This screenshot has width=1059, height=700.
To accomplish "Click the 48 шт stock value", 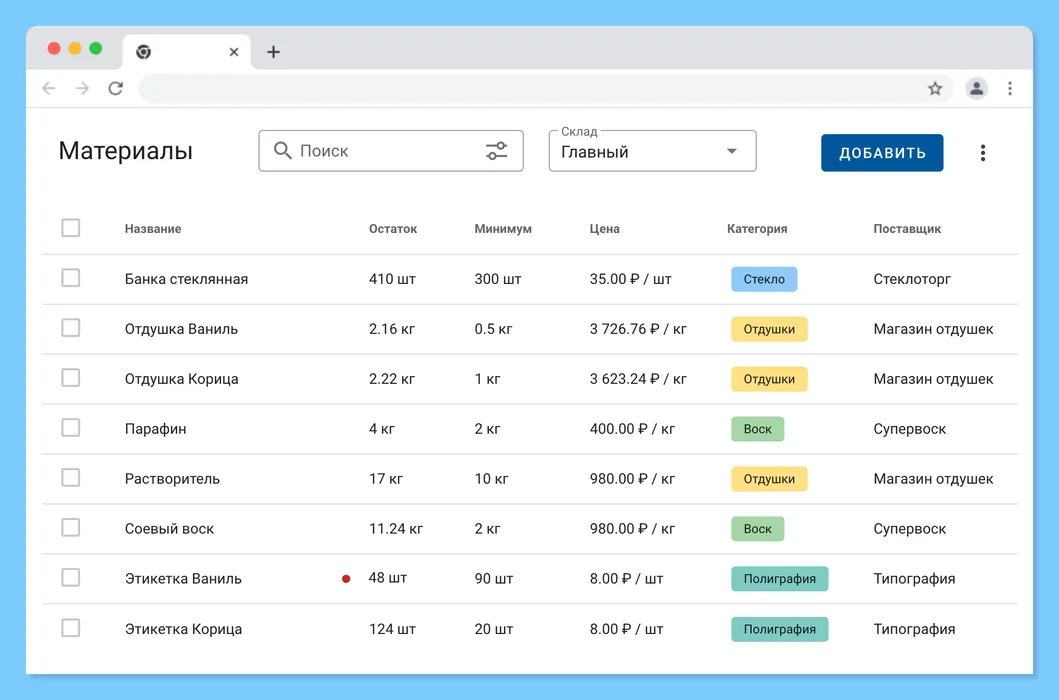I will pos(388,578).
